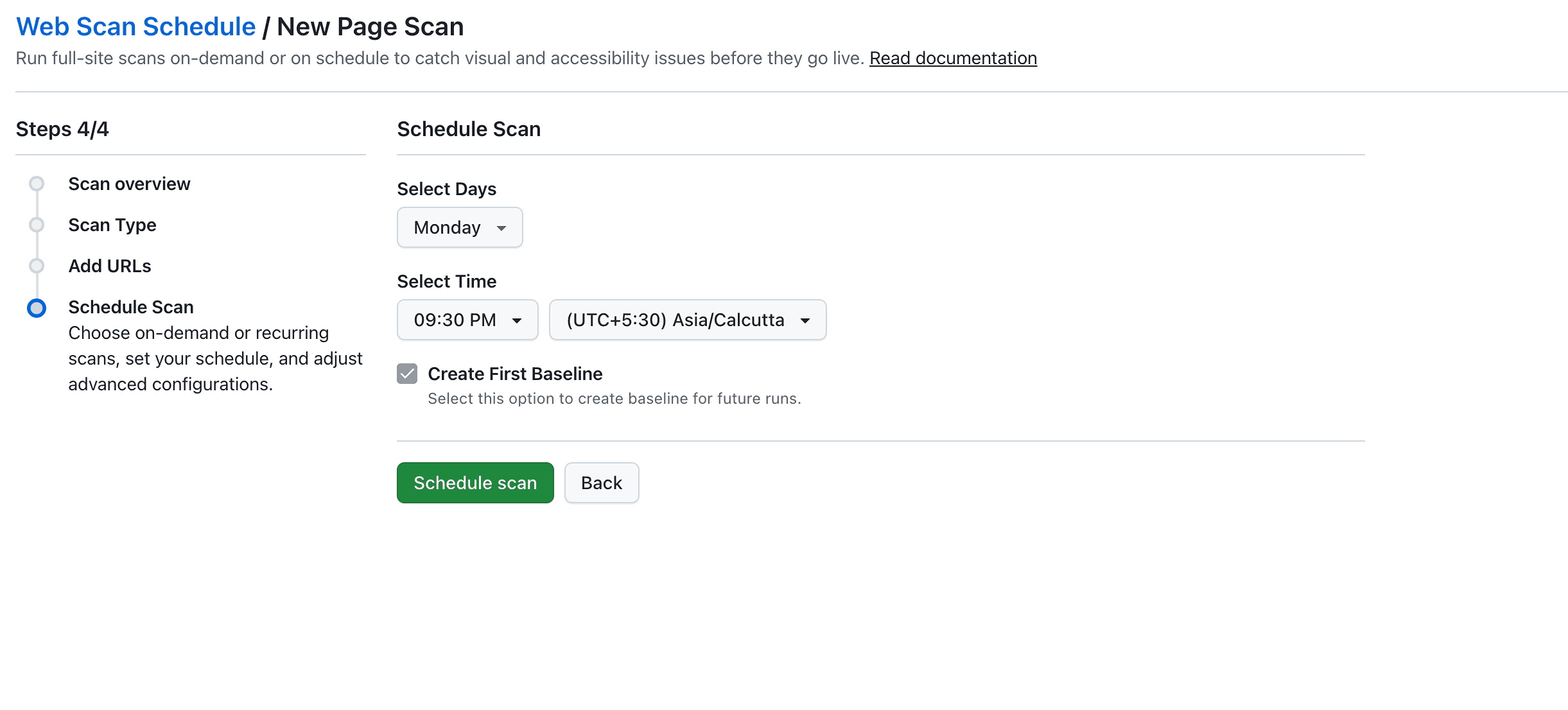Open the timezone dropdown showing Asia/Calcutta
Image resolution: width=1568 pixels, height=710 pixels.
pos(686,320)
